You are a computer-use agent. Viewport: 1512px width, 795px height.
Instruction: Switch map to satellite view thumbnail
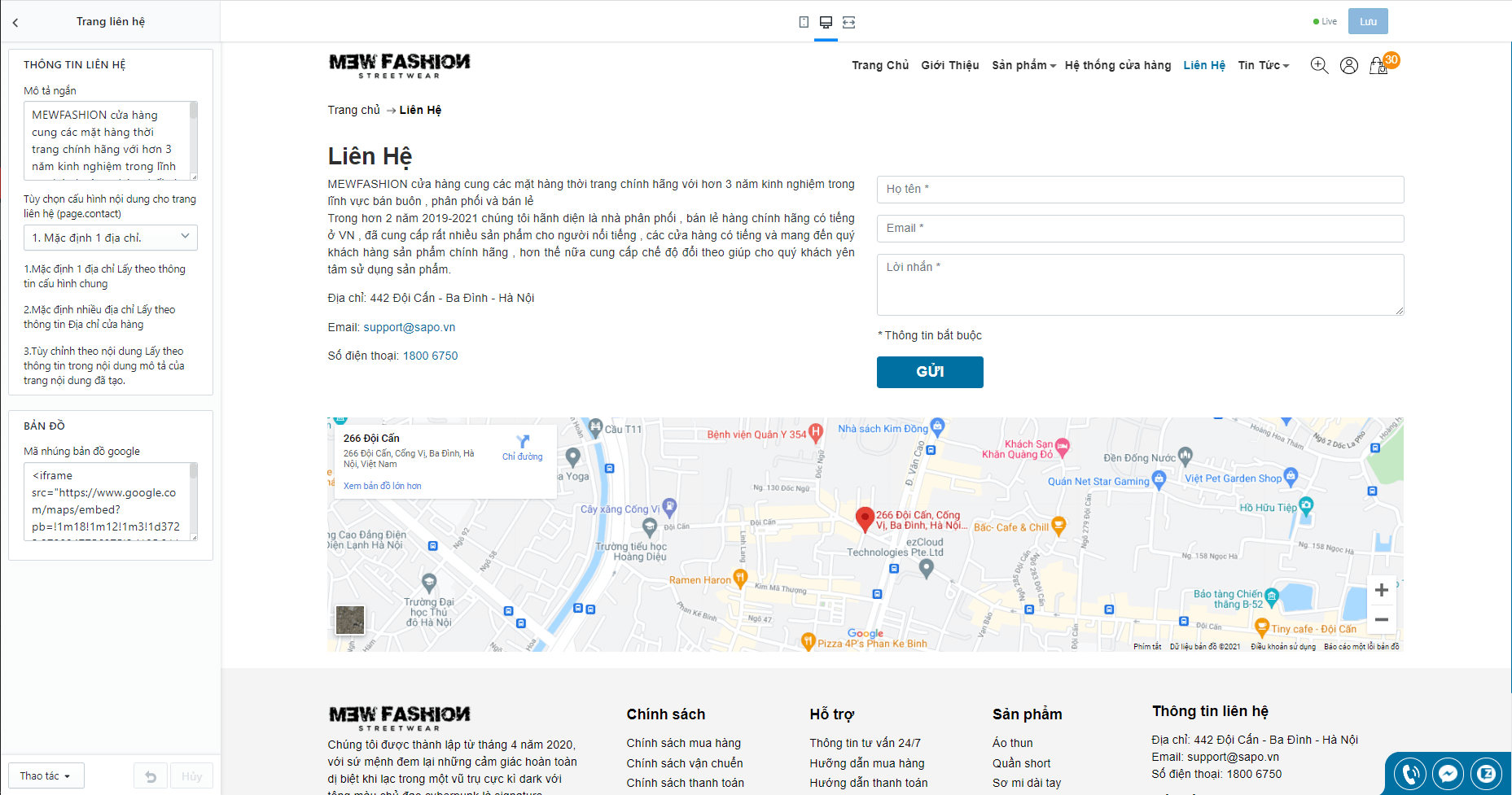click(x=350, y=620)
